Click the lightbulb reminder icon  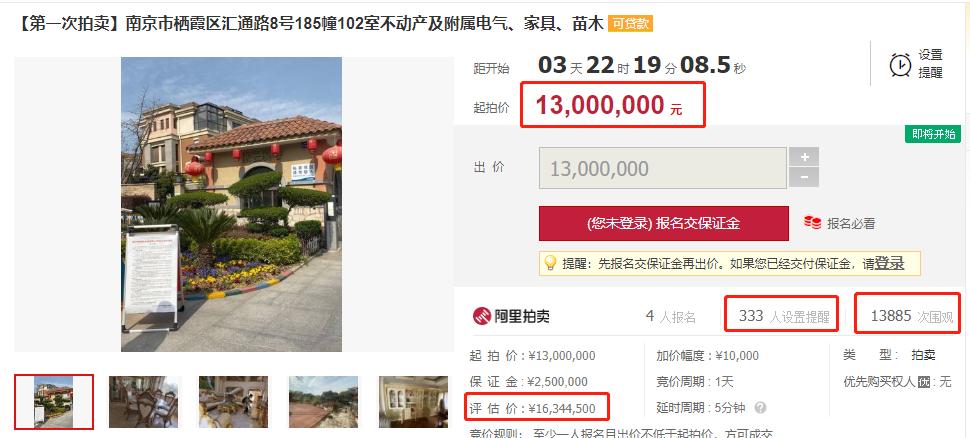point(549,264)
